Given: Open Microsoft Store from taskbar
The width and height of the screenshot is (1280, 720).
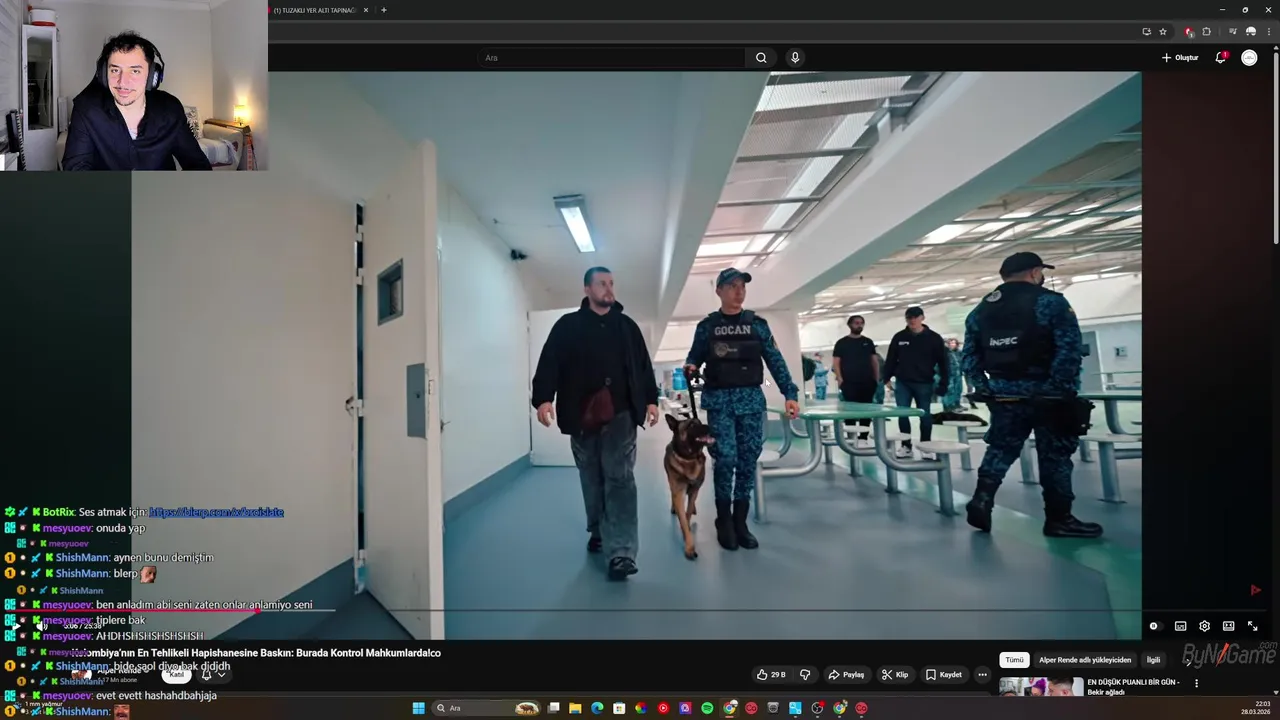Looking at the screenshot, I should click(x=619, y=708).
